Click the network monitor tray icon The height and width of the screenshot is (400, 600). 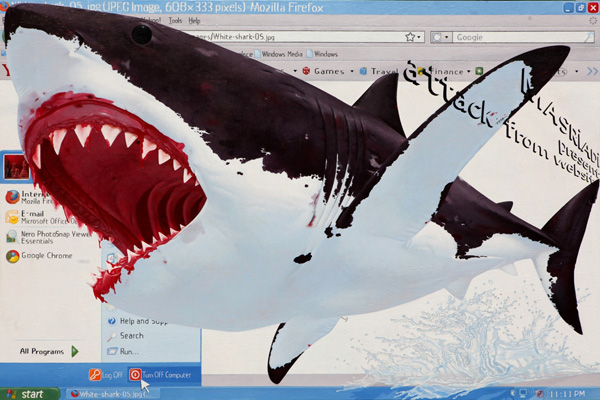click(523, 393)
